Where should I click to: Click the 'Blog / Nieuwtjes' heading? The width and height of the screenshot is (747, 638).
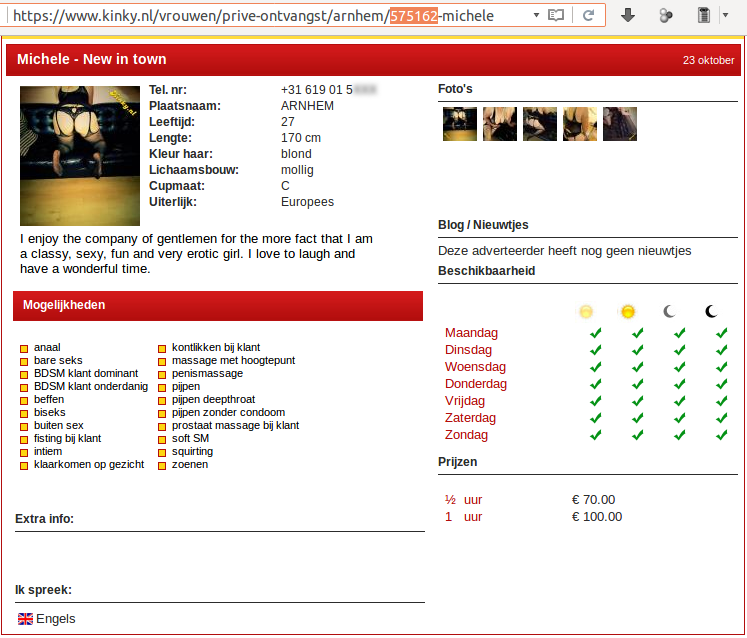coord(483,225)
